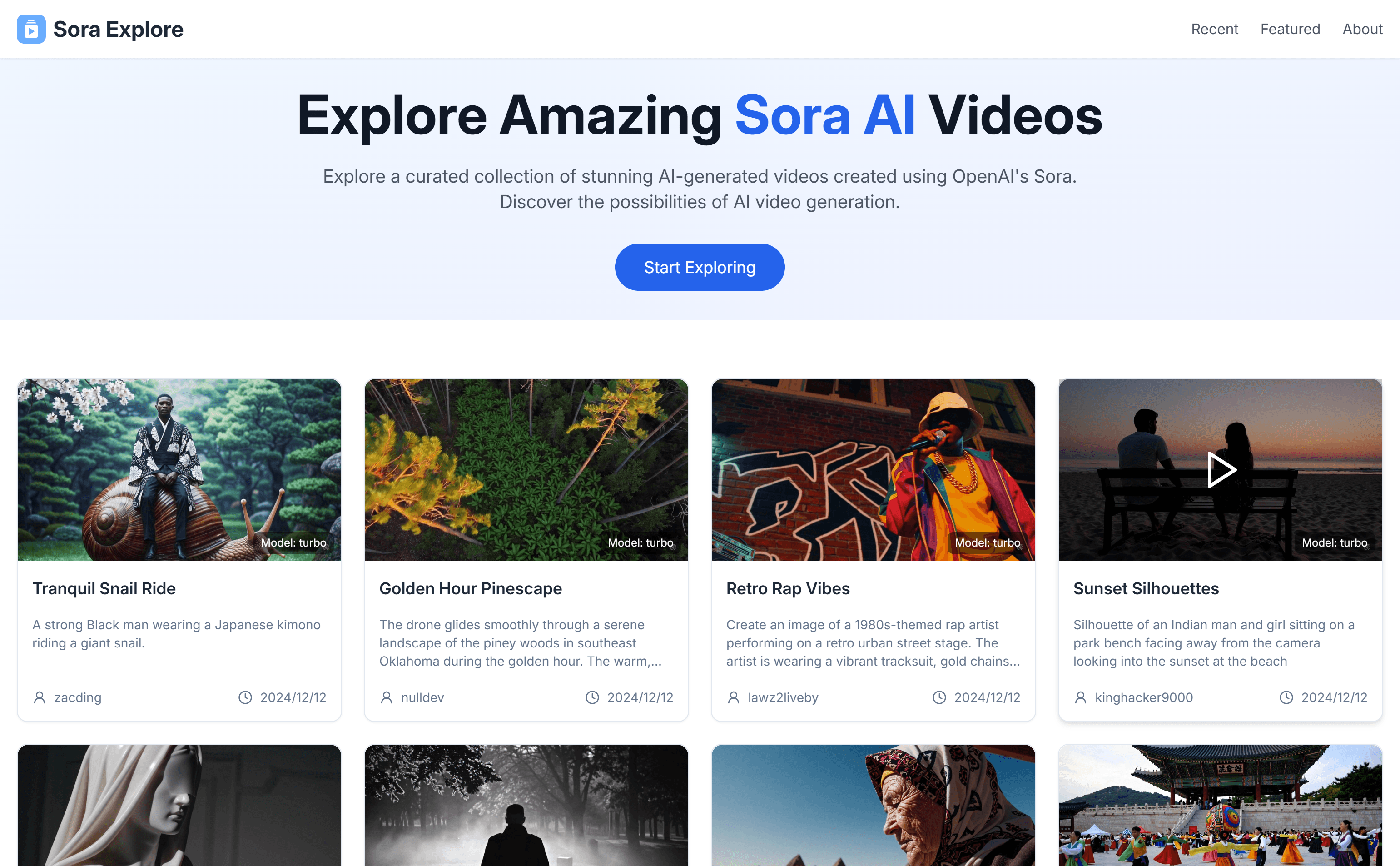Click the user icon beside lawz2liveby

coord(734,697)
